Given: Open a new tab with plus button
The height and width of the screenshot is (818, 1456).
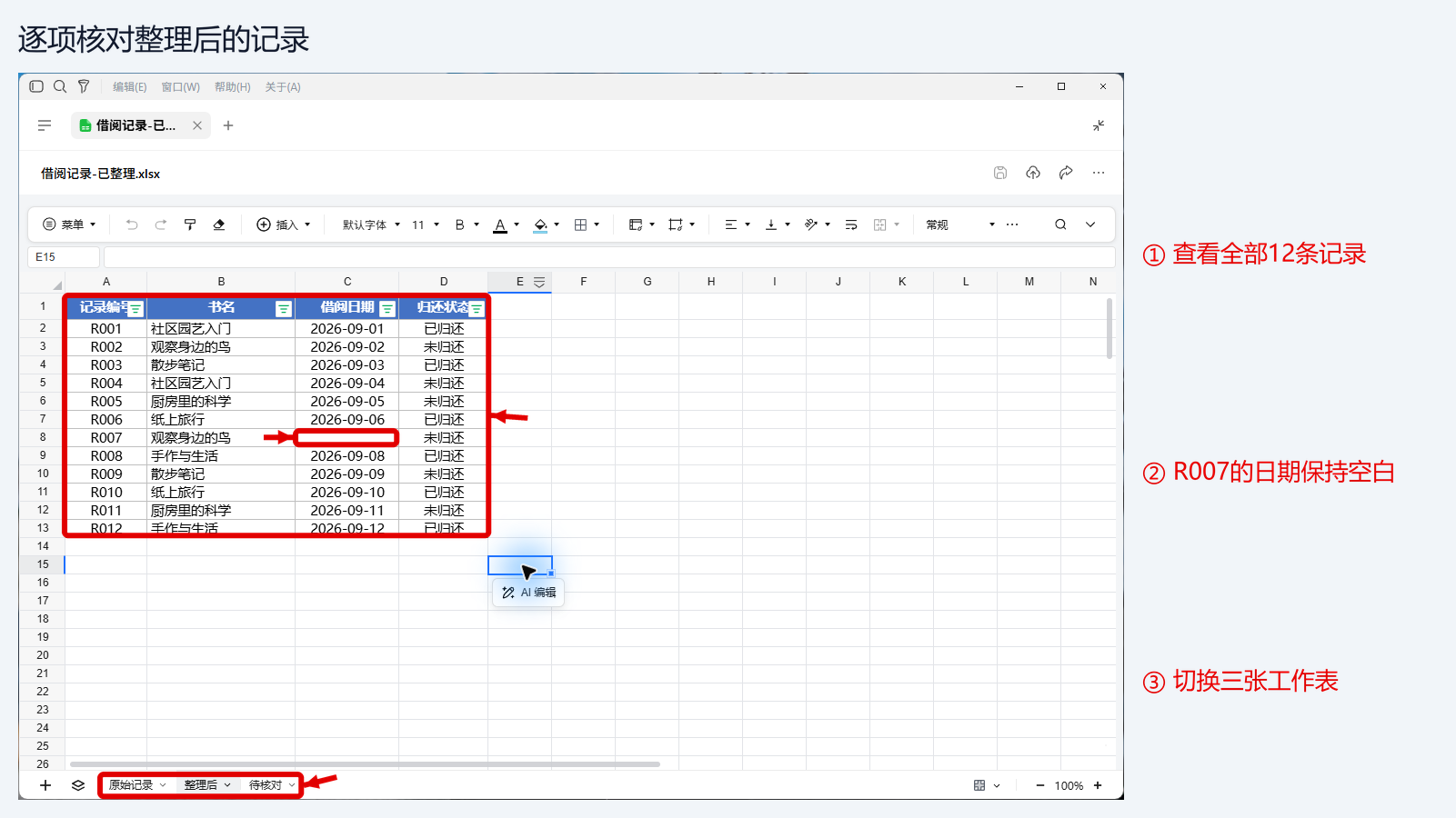Looking at the screenshot, I should [x=228, y=125].
